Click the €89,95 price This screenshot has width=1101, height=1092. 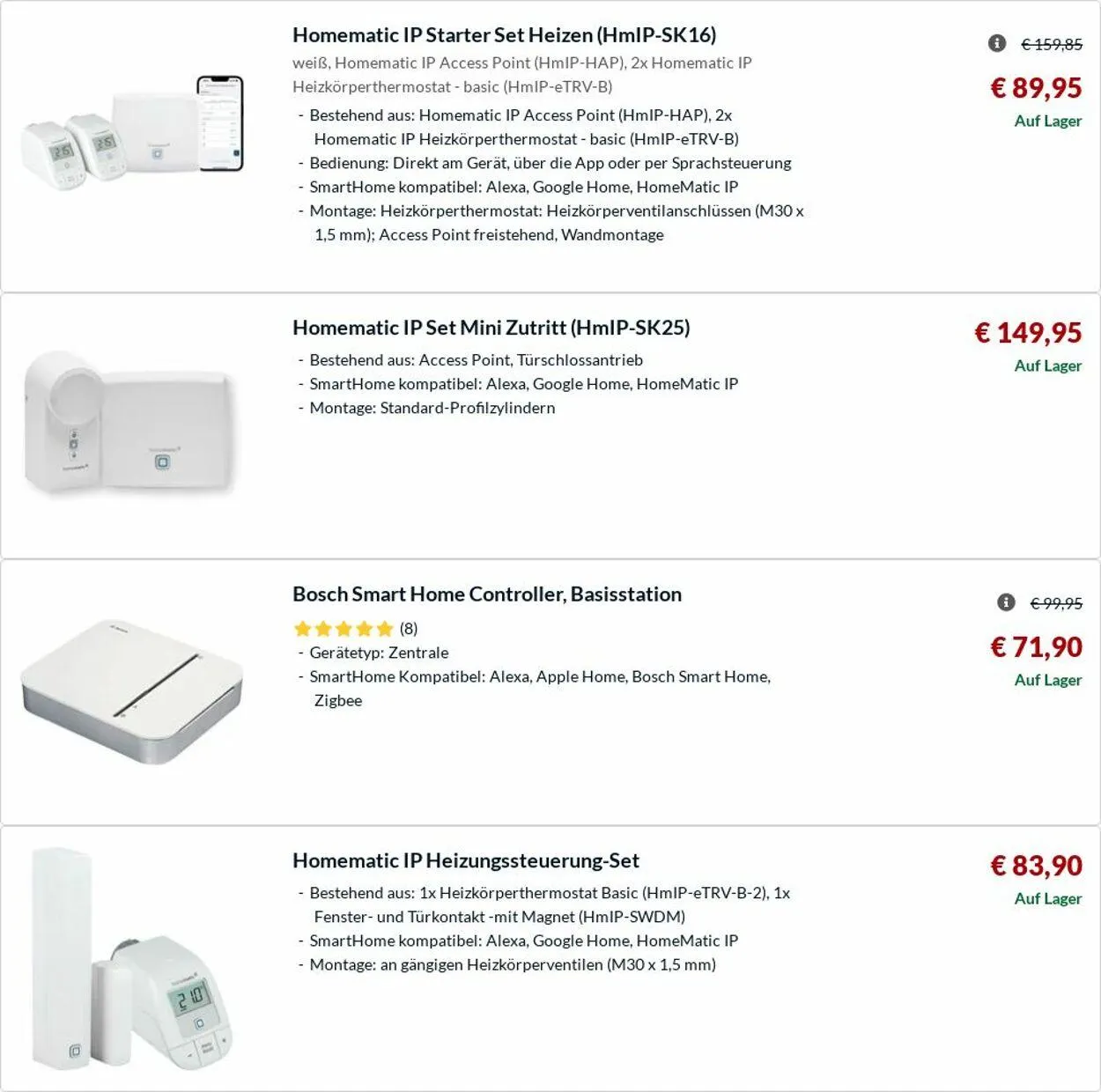tap(1036, 88)
